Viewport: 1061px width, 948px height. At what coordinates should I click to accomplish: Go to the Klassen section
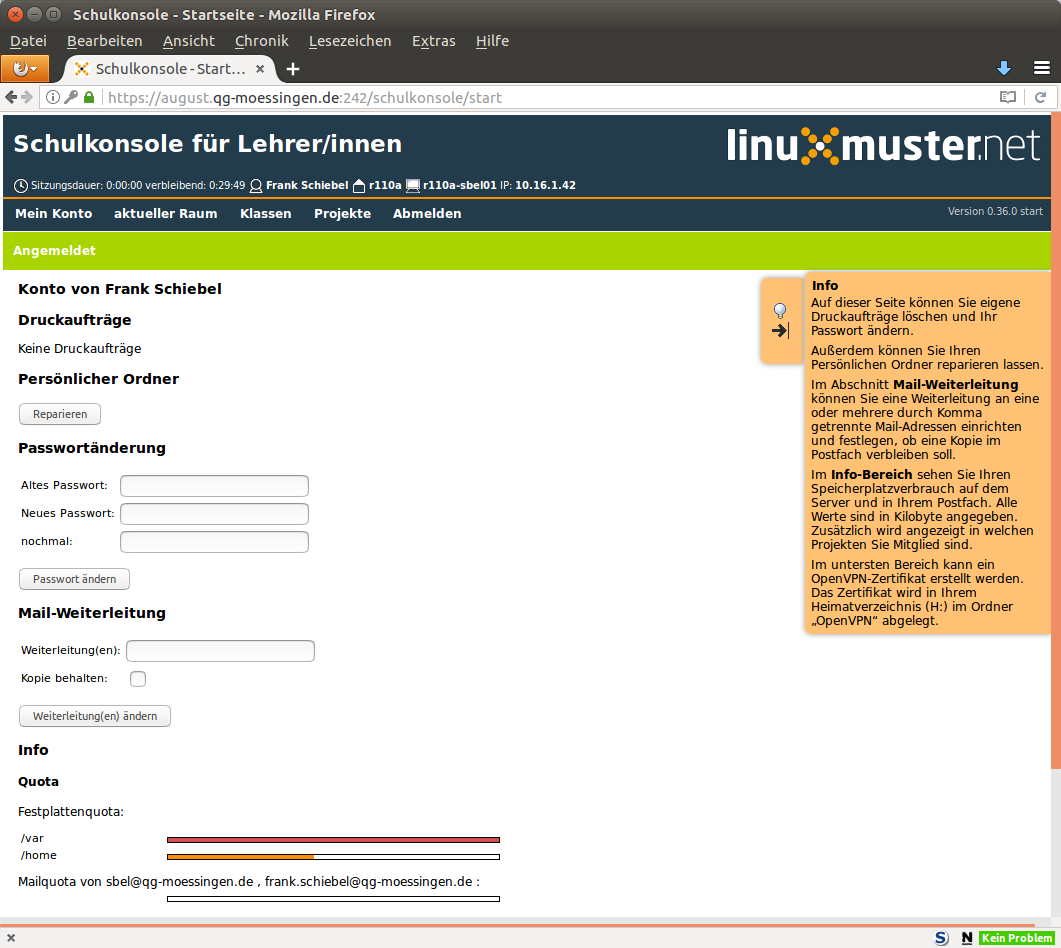coord(265,214)
